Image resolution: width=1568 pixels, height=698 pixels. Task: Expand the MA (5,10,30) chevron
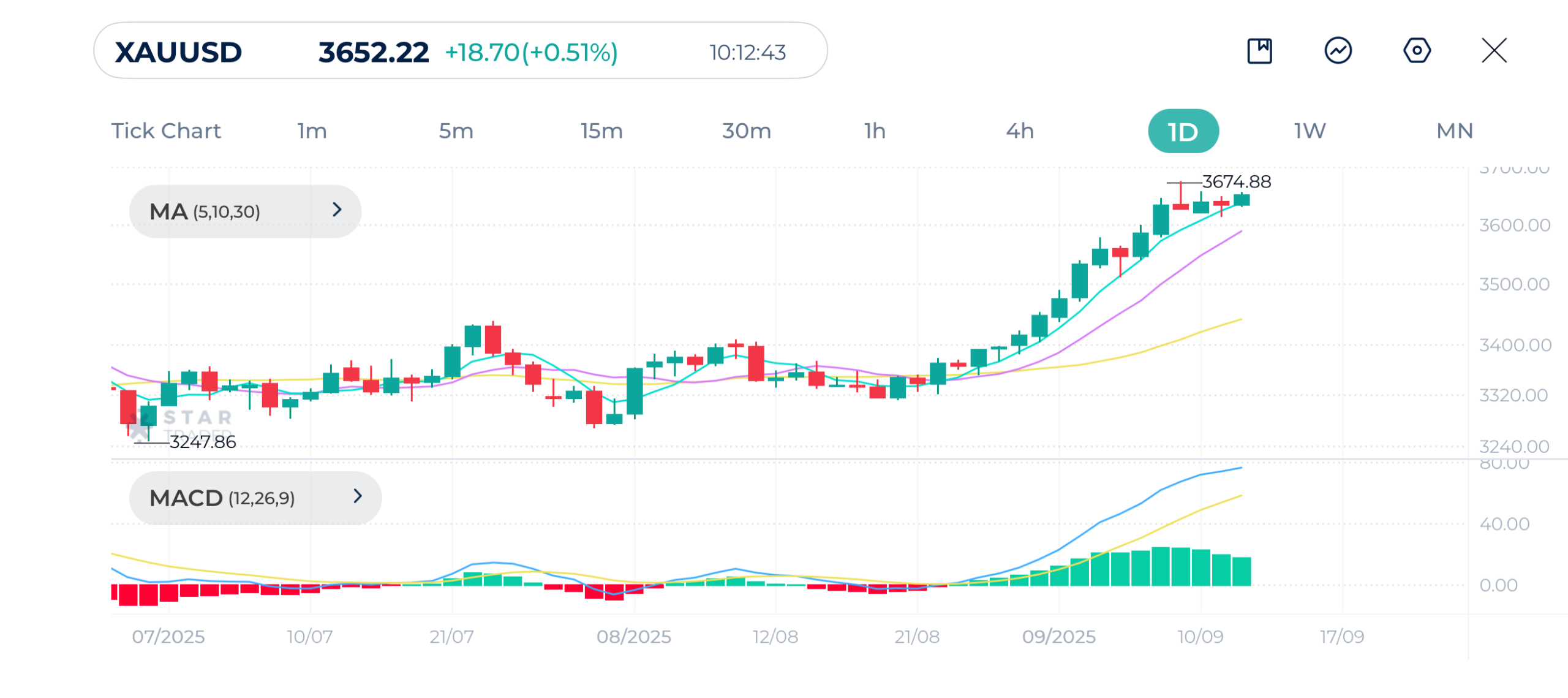tap(337, 210)
